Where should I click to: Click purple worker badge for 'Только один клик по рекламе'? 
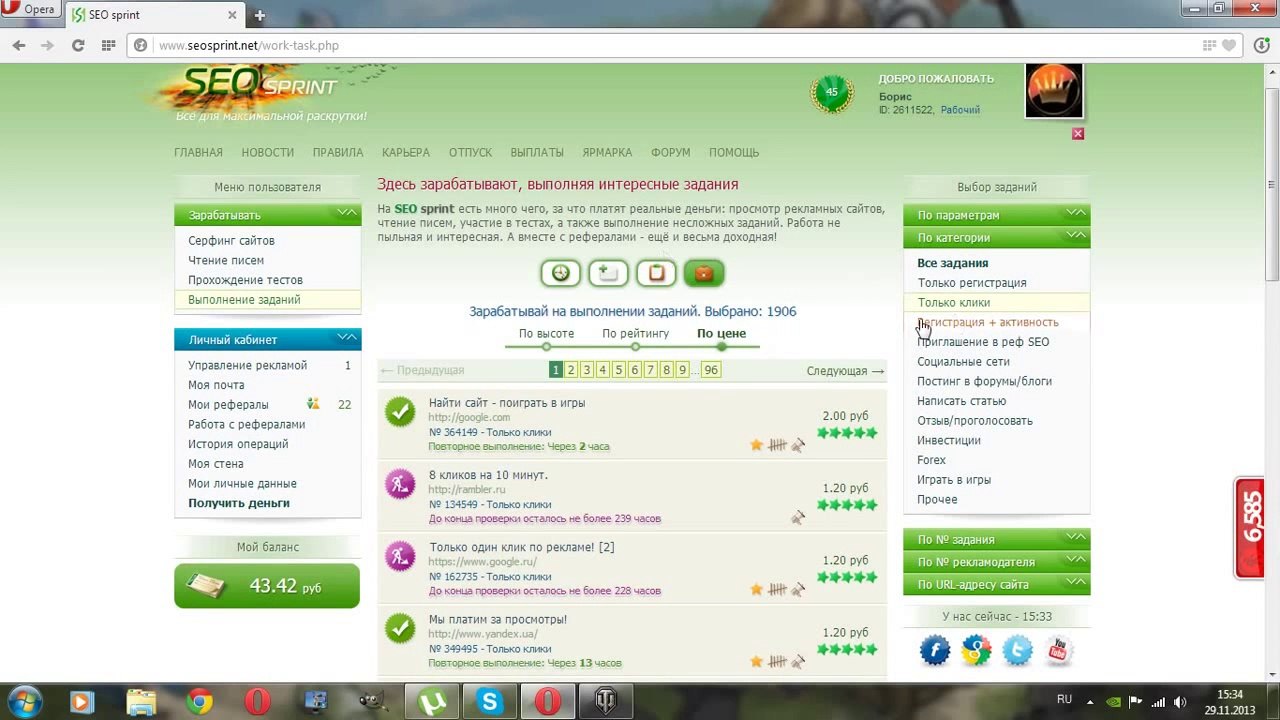[x=401, y=556]
